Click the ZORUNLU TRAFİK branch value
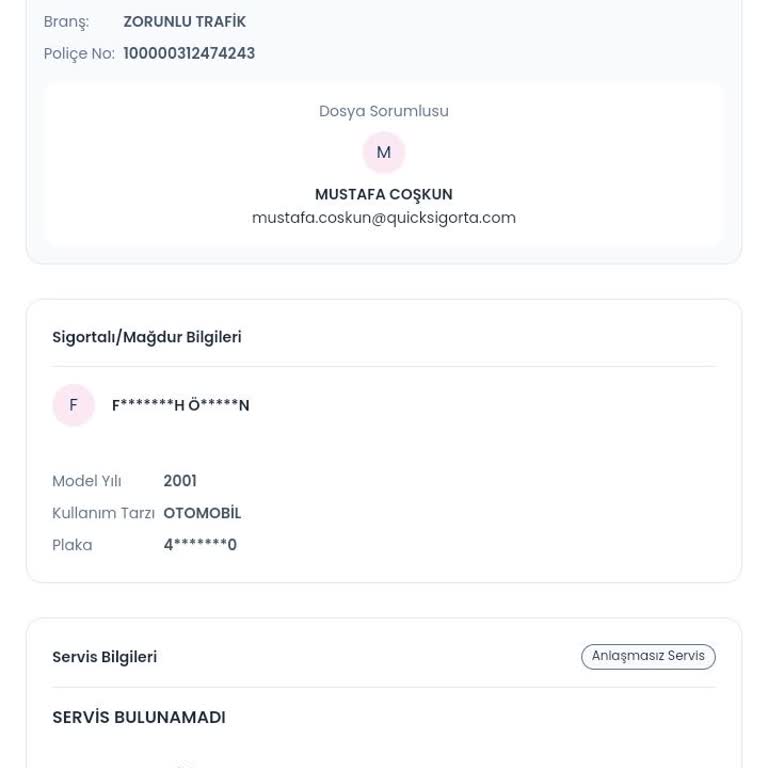Viewport: 768px width, 768px height. point(184,22)
